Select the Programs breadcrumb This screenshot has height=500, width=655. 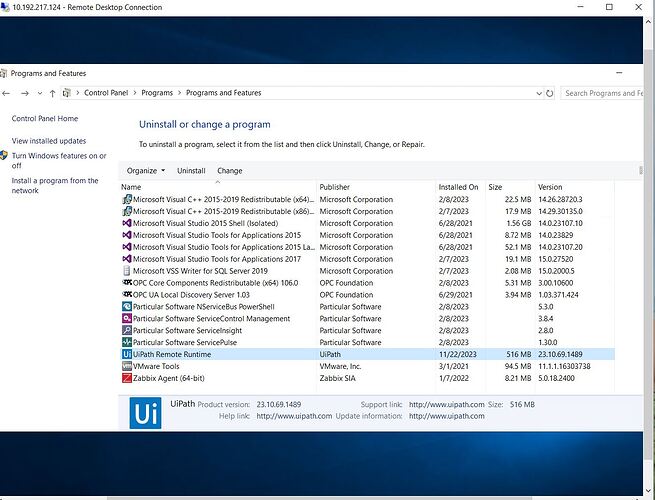coord(157,93)
